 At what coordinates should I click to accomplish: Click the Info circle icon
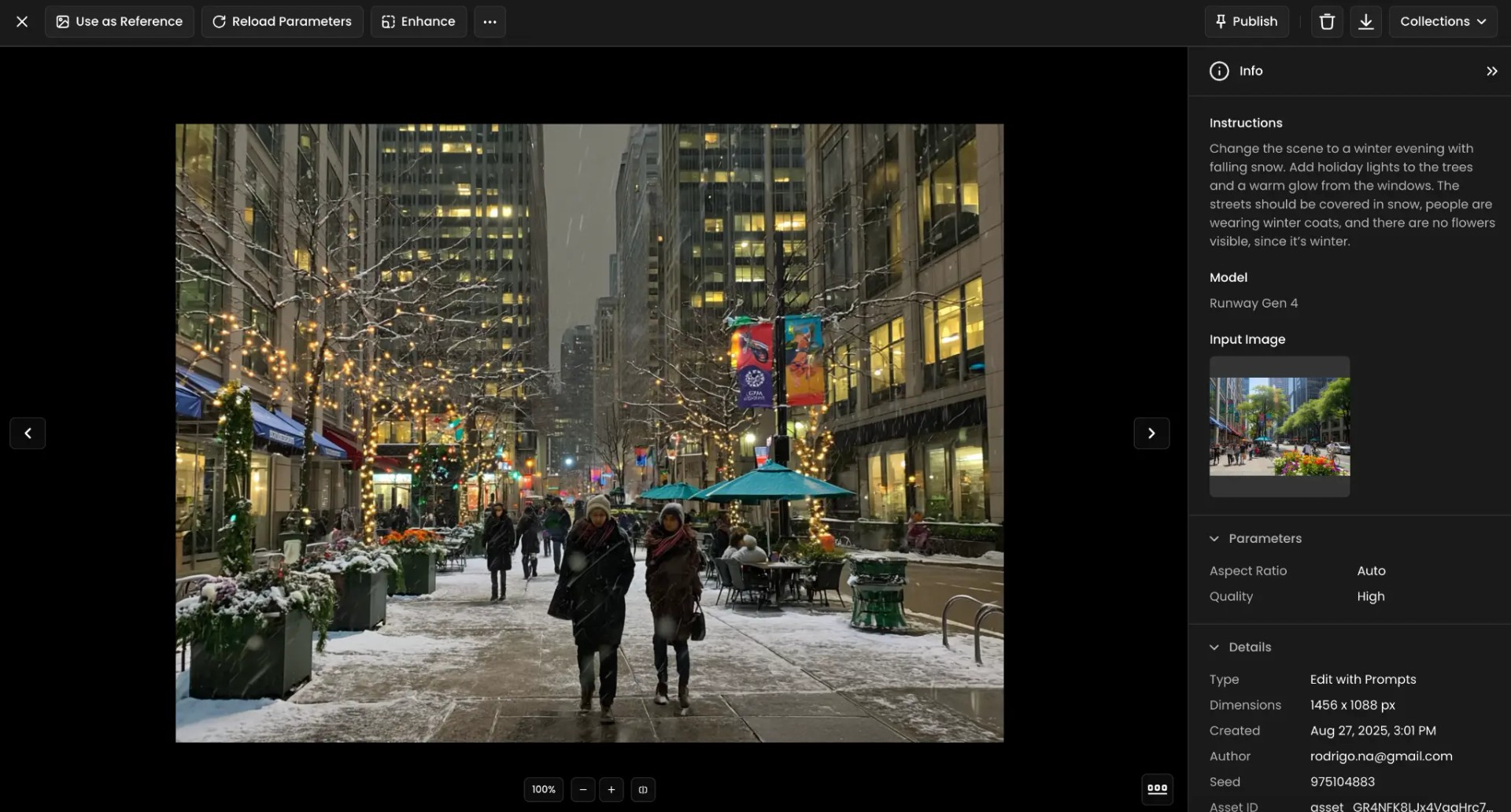pos(1218,71)
